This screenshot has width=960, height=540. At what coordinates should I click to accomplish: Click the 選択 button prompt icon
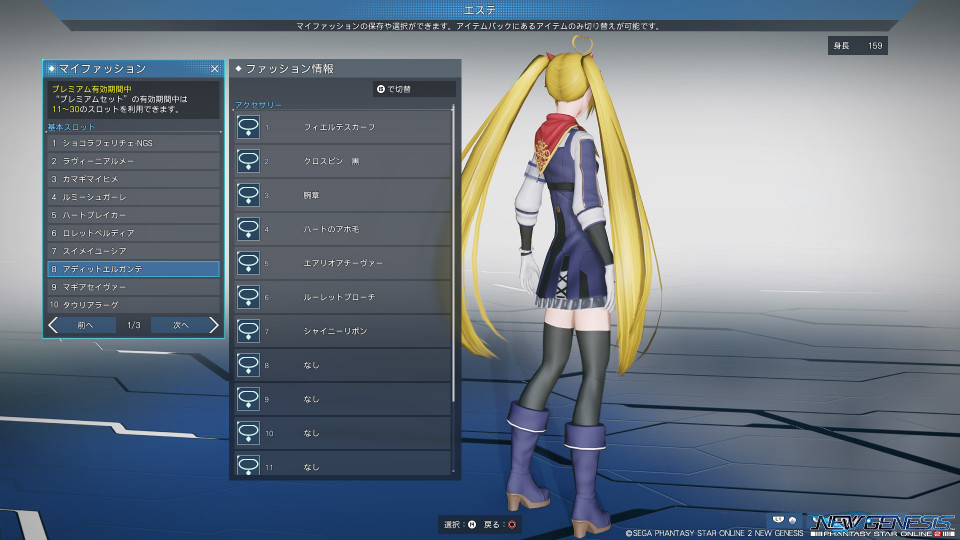(471, 524)
